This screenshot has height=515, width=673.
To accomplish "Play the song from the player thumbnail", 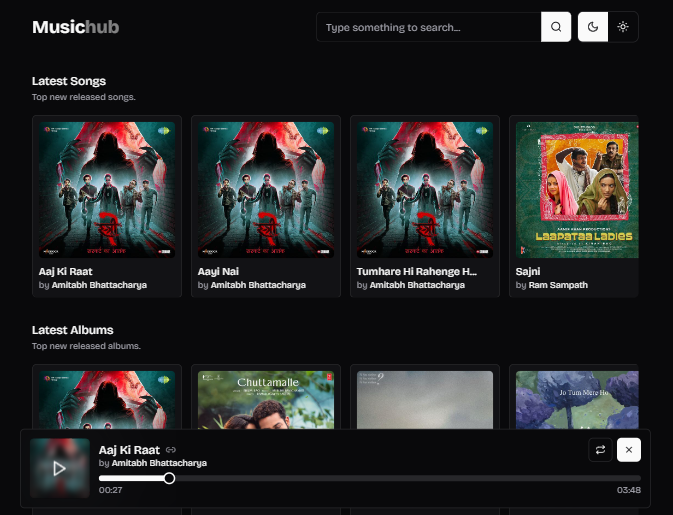I will pyautogui.click(x=60, y=468).
